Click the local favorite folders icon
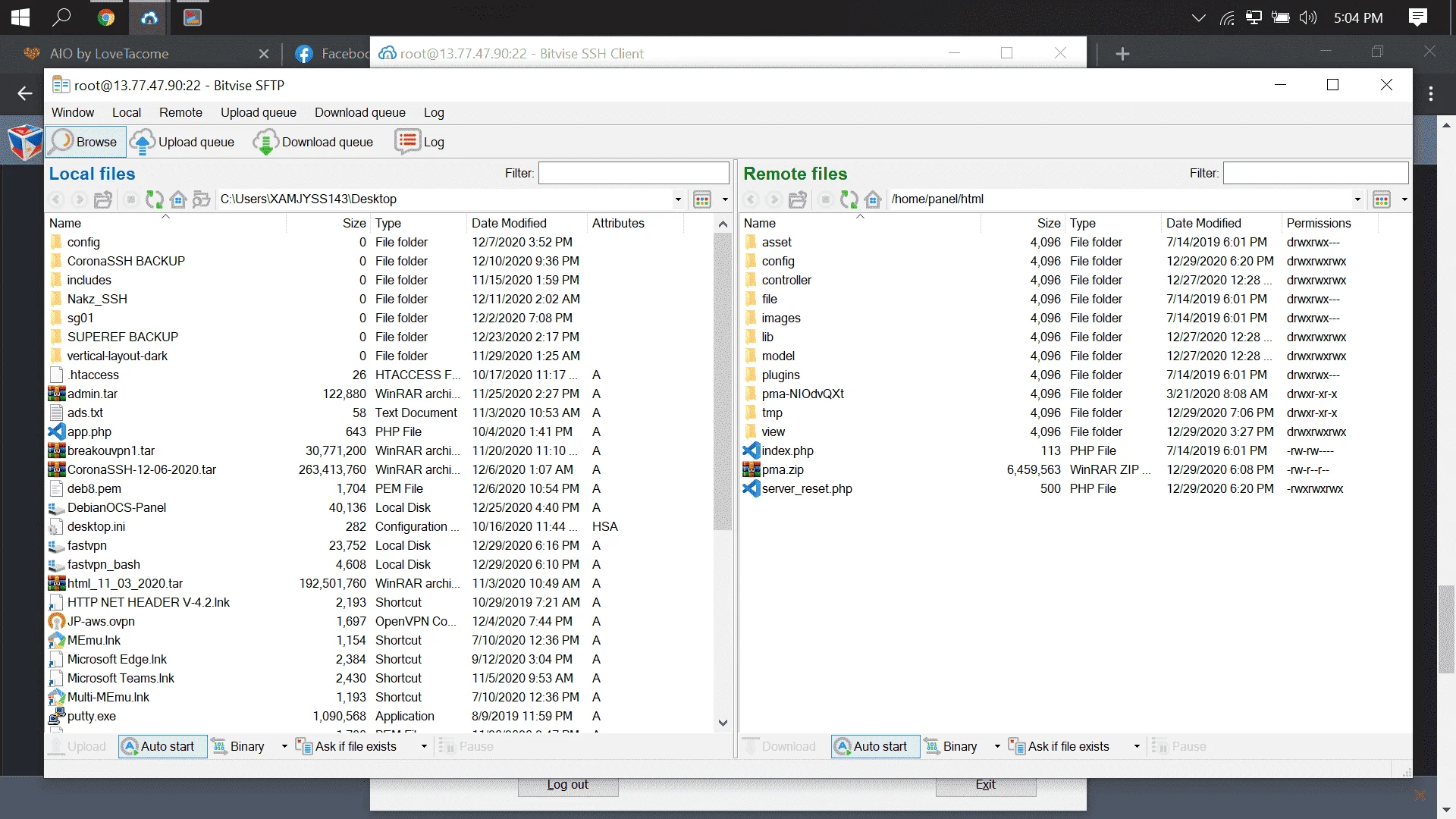Screen dimensions: 1456x819 pos(201,199)
